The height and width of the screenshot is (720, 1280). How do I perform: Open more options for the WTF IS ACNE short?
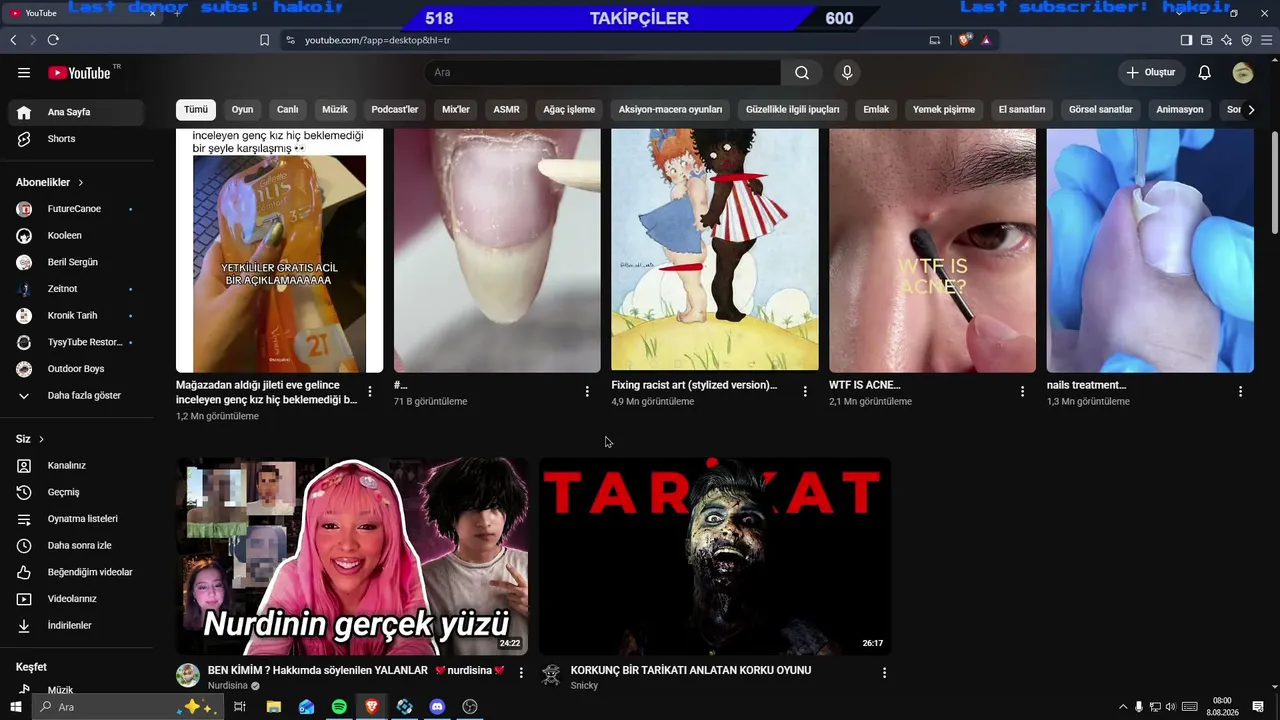tap(1022, 392)
